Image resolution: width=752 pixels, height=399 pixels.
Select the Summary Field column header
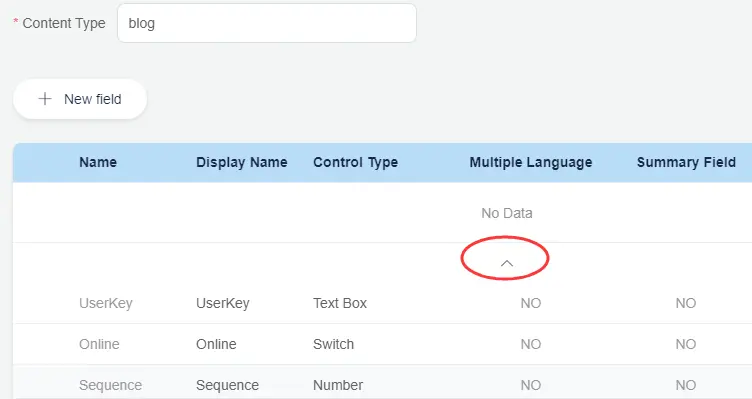[x=686, y=162]
